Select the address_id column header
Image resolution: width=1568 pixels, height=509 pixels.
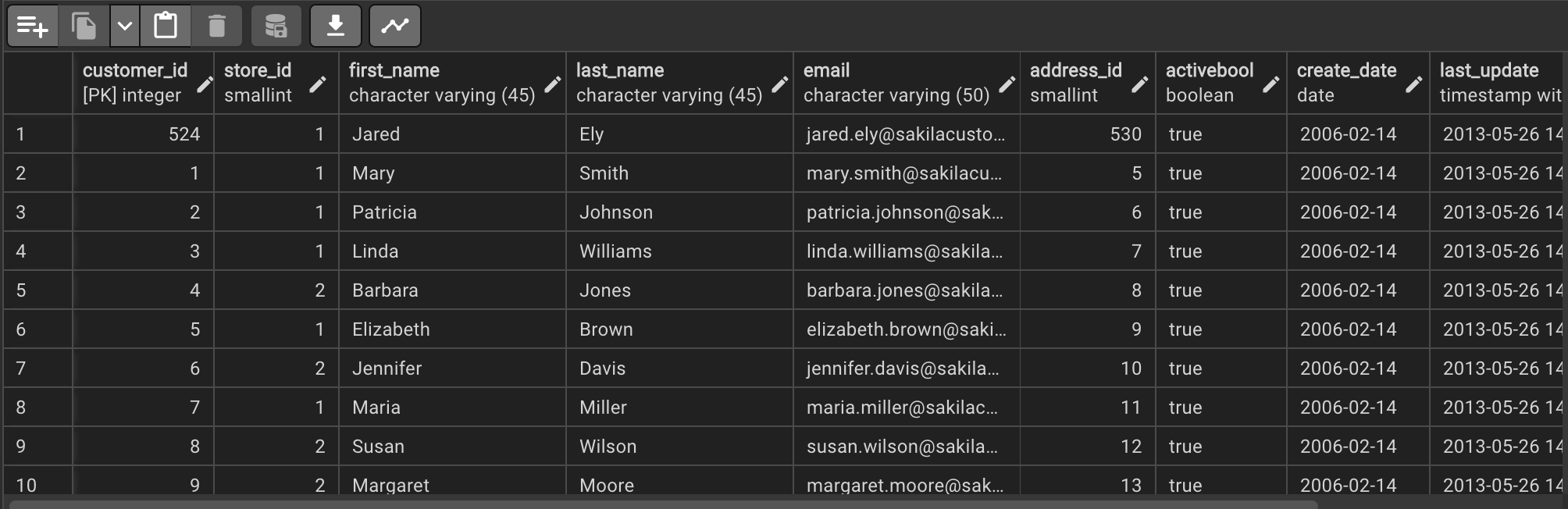1088,83
